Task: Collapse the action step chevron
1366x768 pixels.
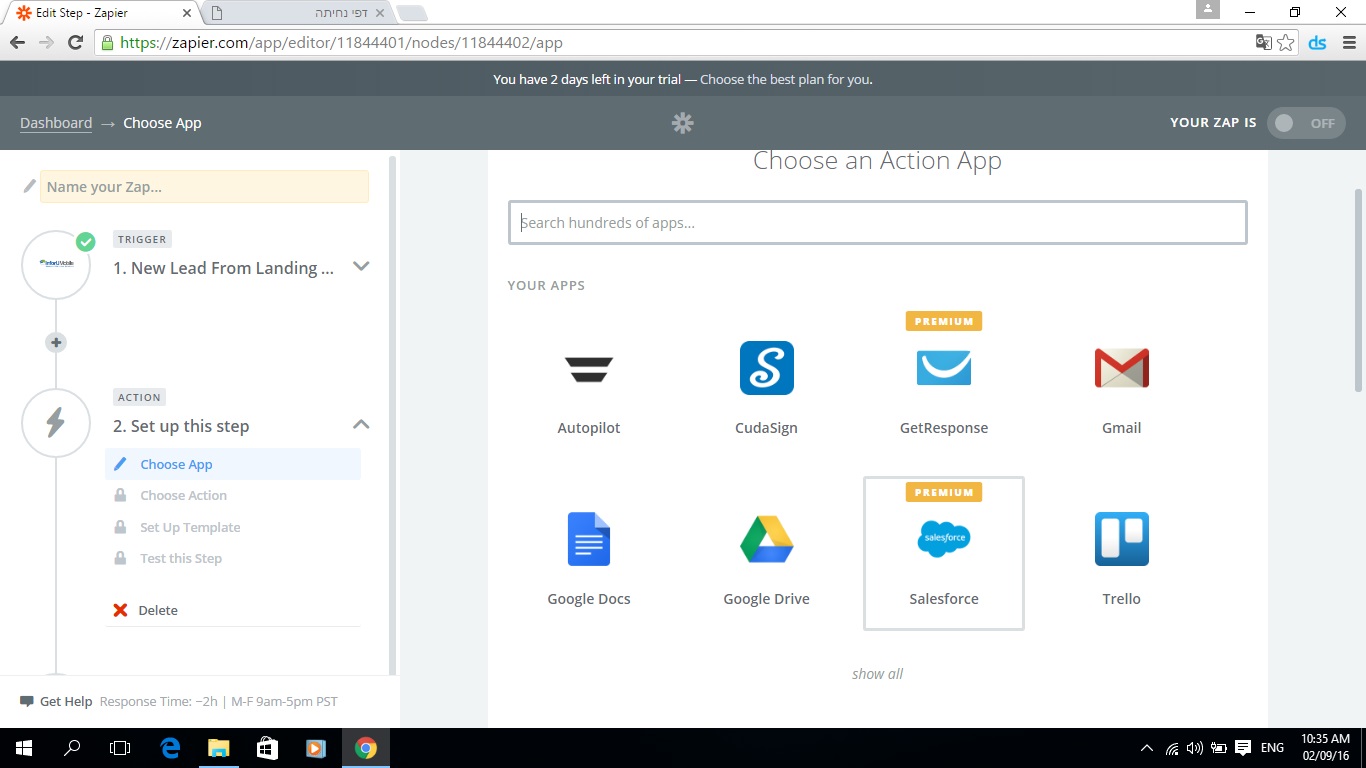Action: (362, 424)
